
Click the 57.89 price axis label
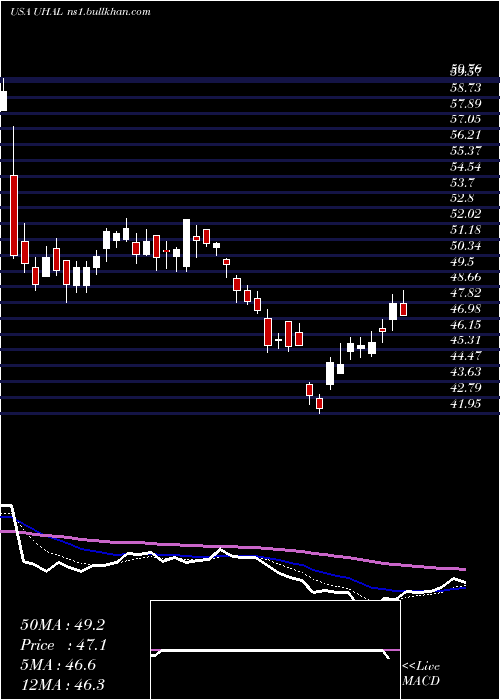(466, 104)
